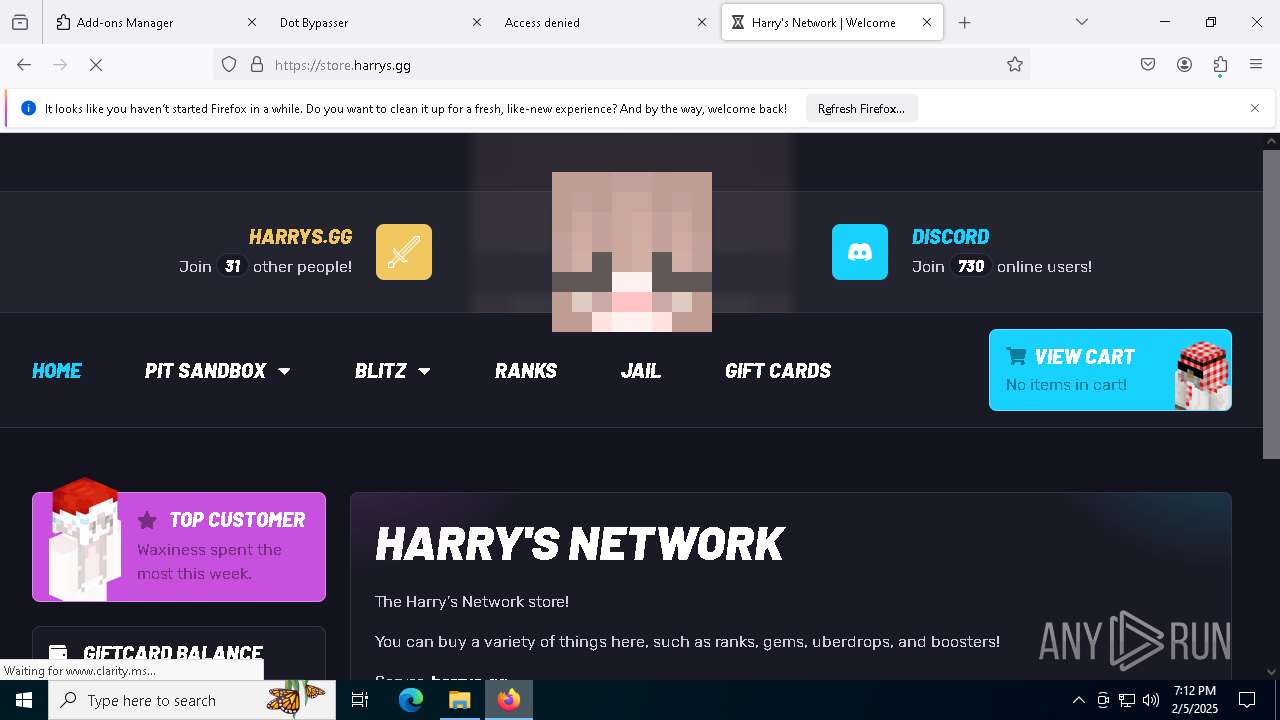Stop loading the page
The width and height of the screenshot is (1280, 720).
coord(96,65)
